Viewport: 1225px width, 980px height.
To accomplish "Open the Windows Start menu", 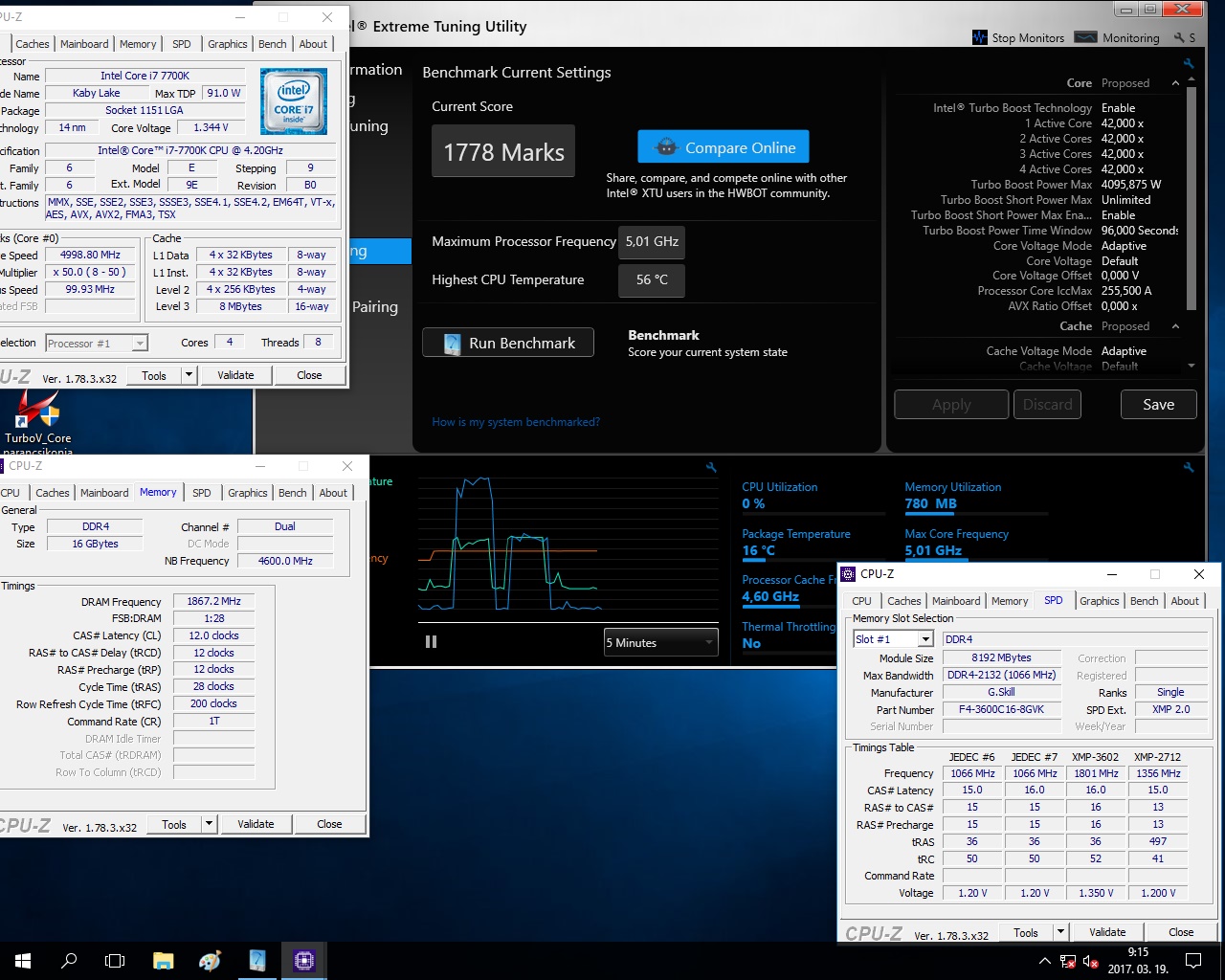I will (x=23, y=960).
